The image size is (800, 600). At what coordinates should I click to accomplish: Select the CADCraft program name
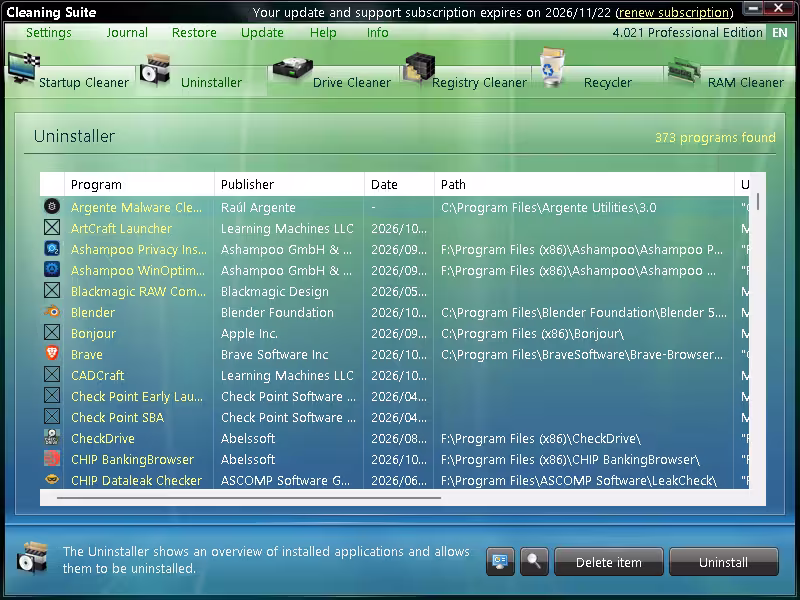tap(97, 376)
